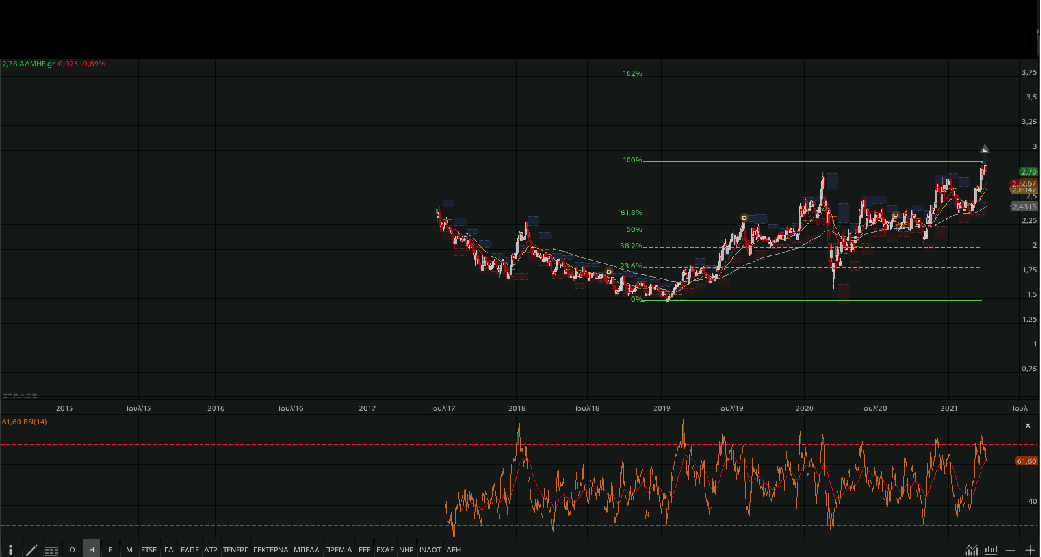The width and height of the screenshot is (1041, 557).
Task: Open the ΜΠΕΛΑ symbol tab
Action: pyautogui.click(x=306, y=549)
